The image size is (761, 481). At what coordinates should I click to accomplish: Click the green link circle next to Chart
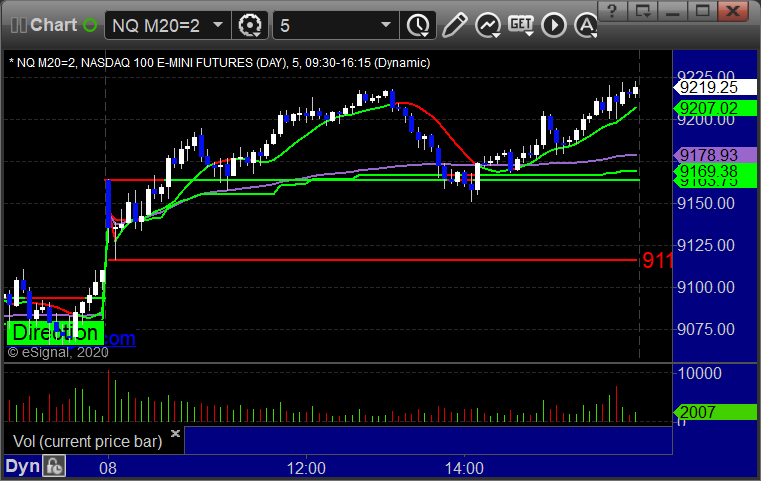[90, 25]
